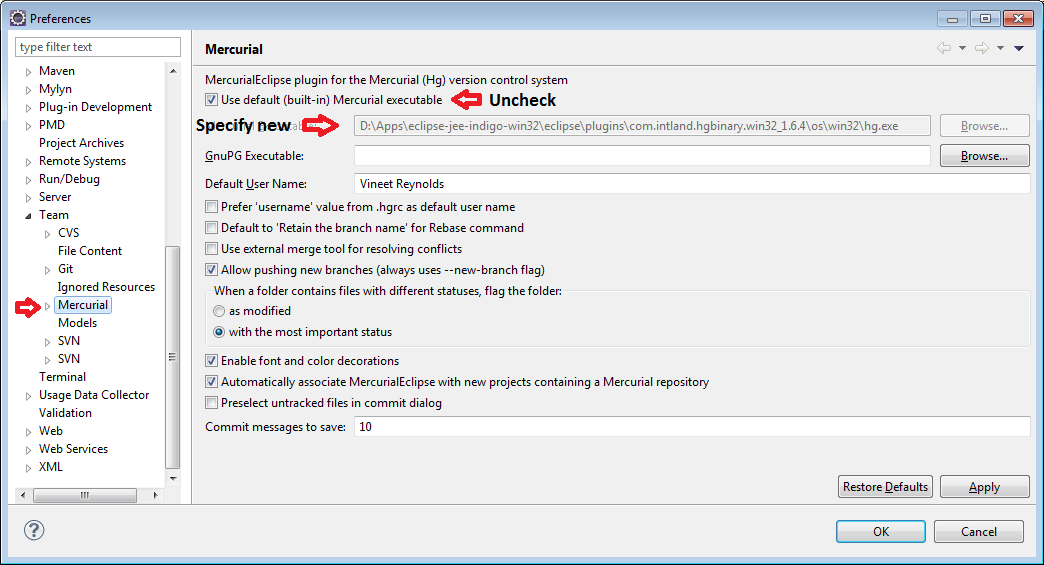Toggle Automatically associate MercurialEclipse checkbox
The width and height of the screenshot is (1044, 565).
tap(211, 382)
